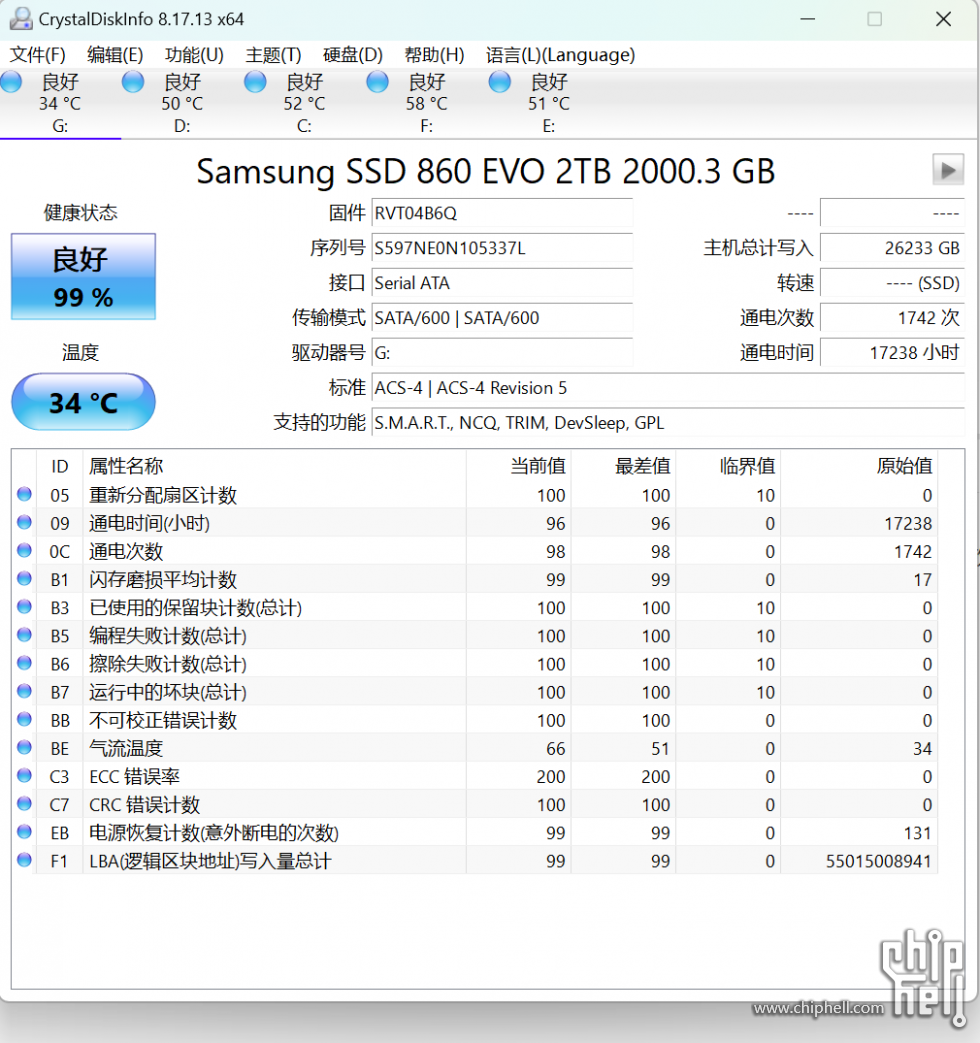Viewport: 980px width, 1043px height.
Task: Select the ECC 错误率 row
Action: point(475,776)
